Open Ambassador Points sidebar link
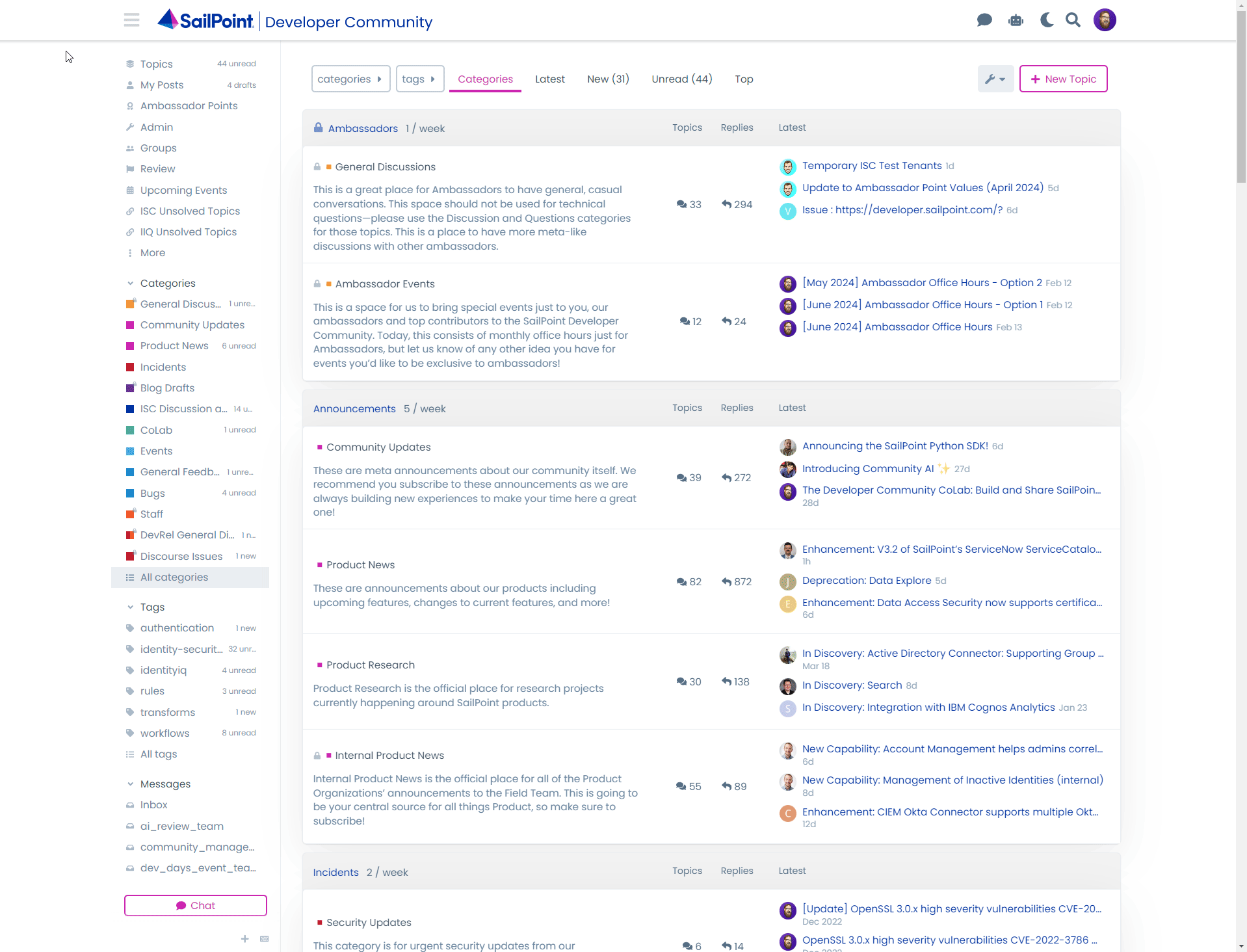This screenshot has width=1247, height=952. pos(190,105)
